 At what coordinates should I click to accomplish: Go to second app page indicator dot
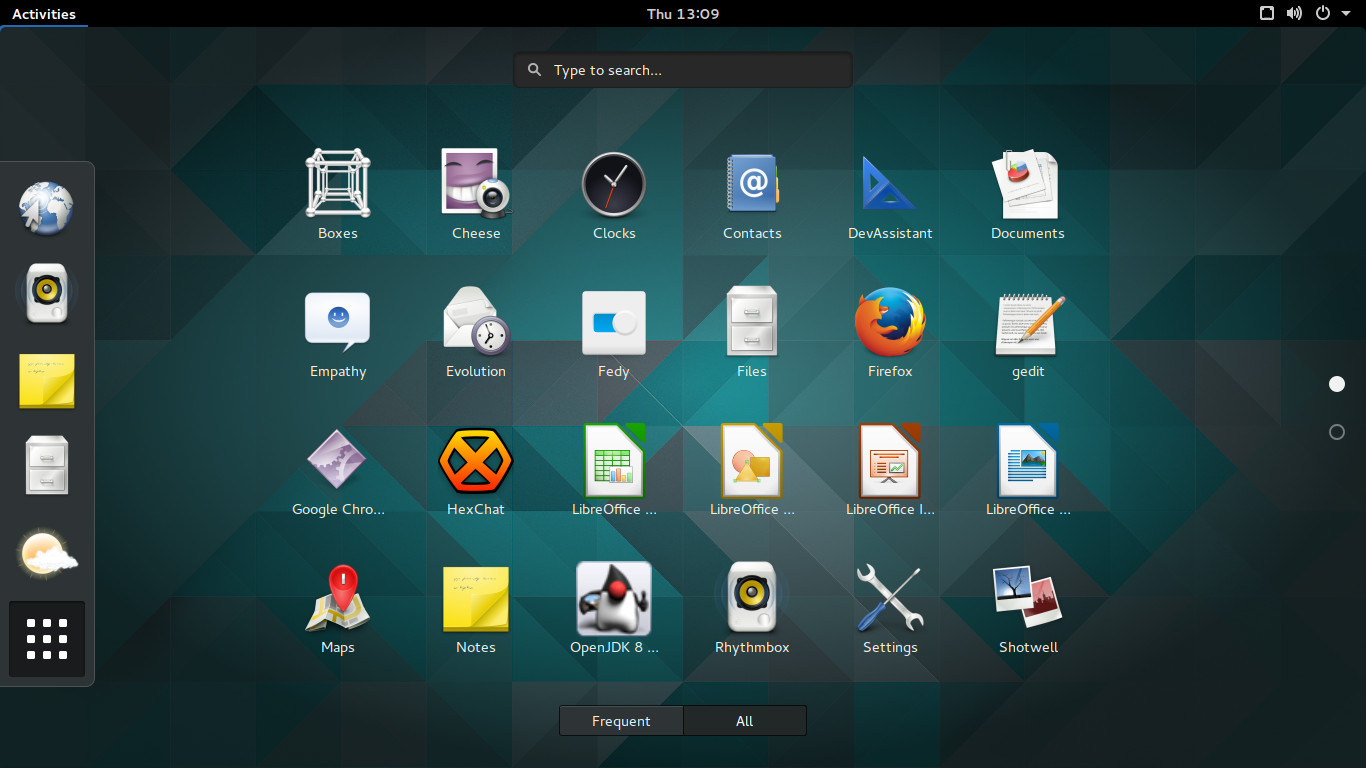point(1337,432)
